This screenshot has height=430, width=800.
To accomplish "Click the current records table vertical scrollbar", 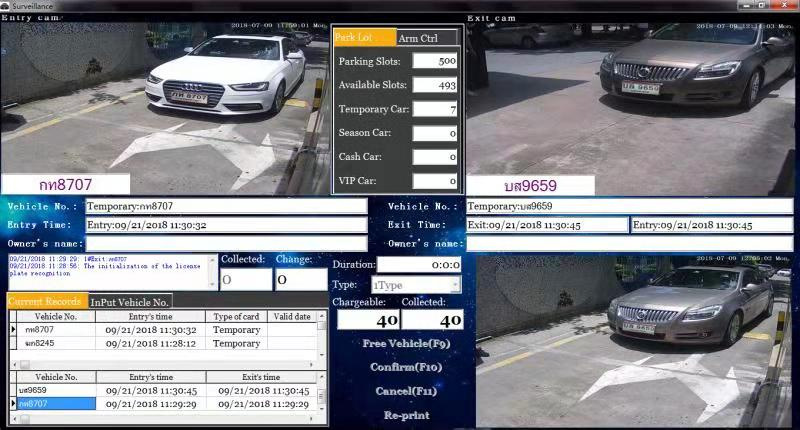I will (322, 335).
